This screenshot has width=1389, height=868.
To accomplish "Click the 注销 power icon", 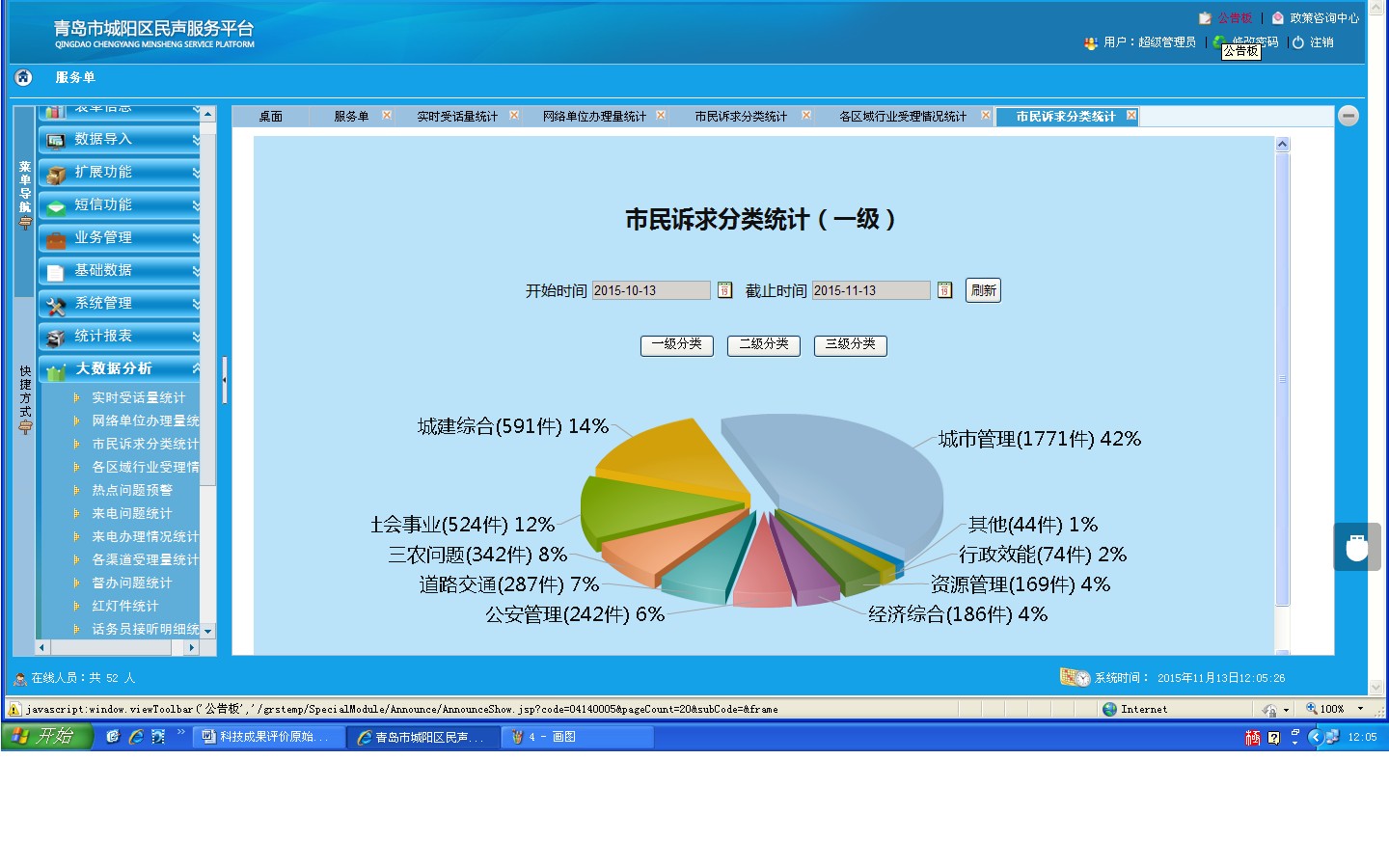I will (x=1298, y=42).
